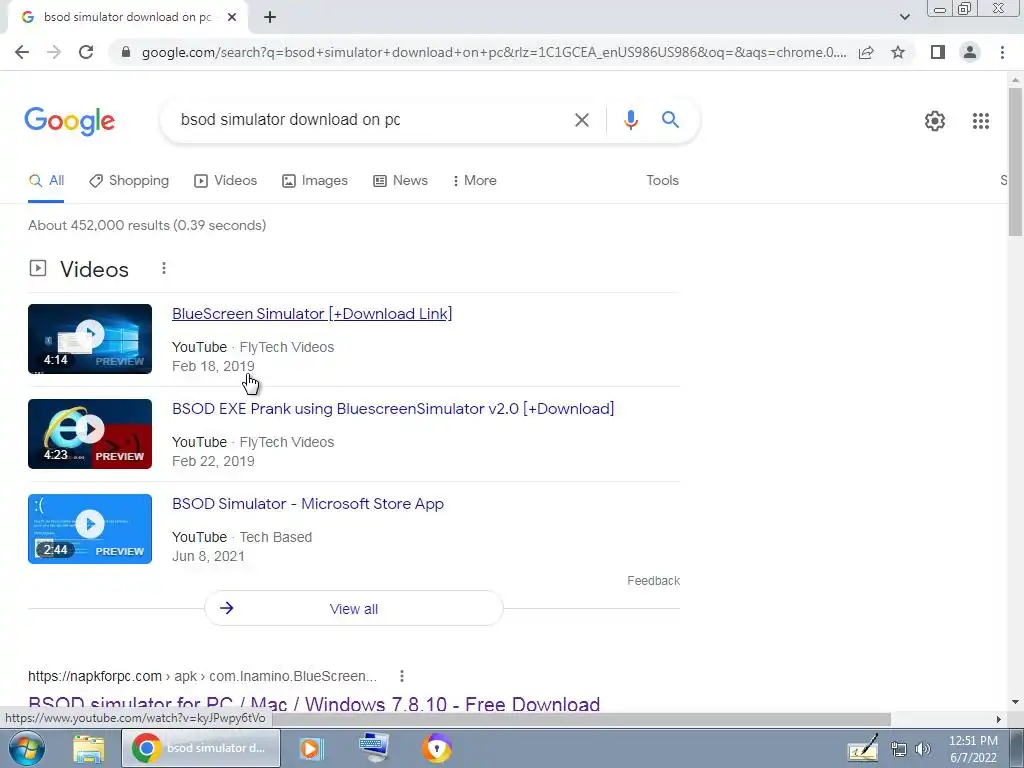This screenshot has width=1024, height=768.
Task: Open options menu beside Videos heading
Action: click(164, 268)
